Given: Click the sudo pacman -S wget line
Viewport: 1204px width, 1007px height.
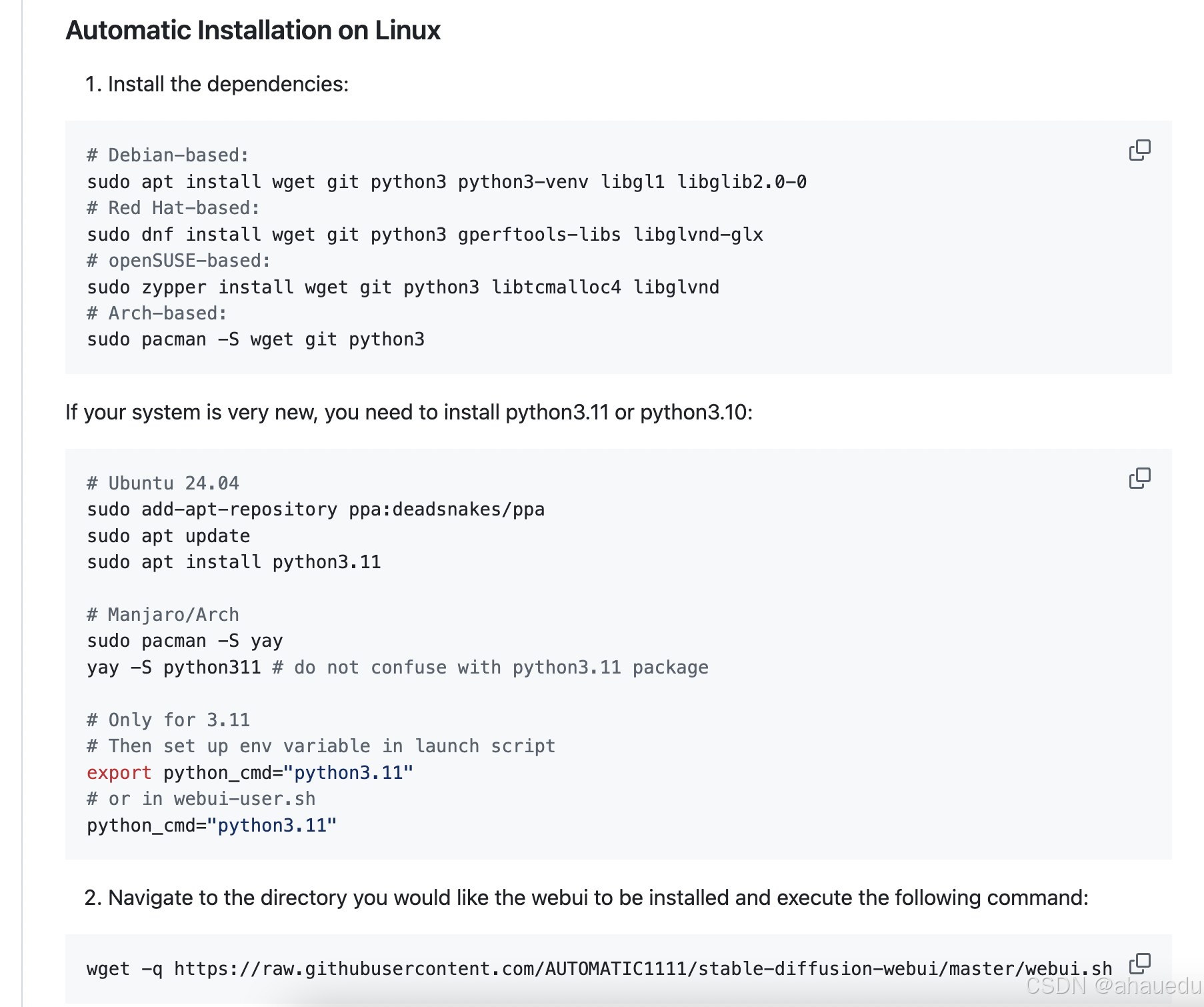Looking at the screenshot, I should (x=256, y=339).
